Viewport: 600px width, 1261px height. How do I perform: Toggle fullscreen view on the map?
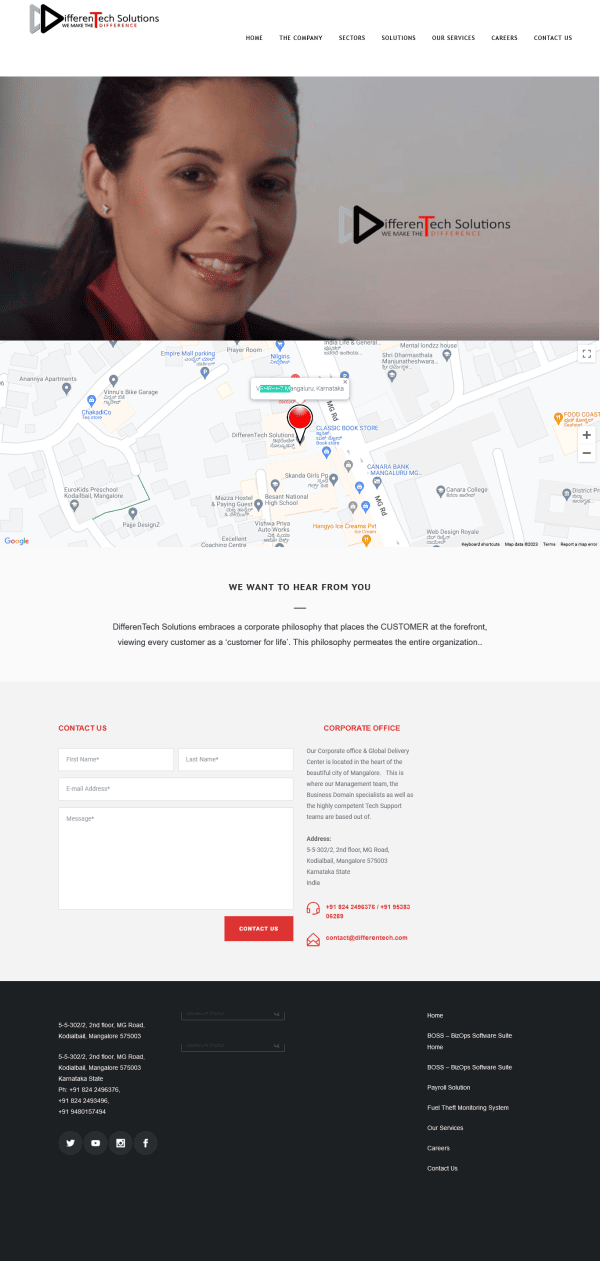click(x=586, y=354)
